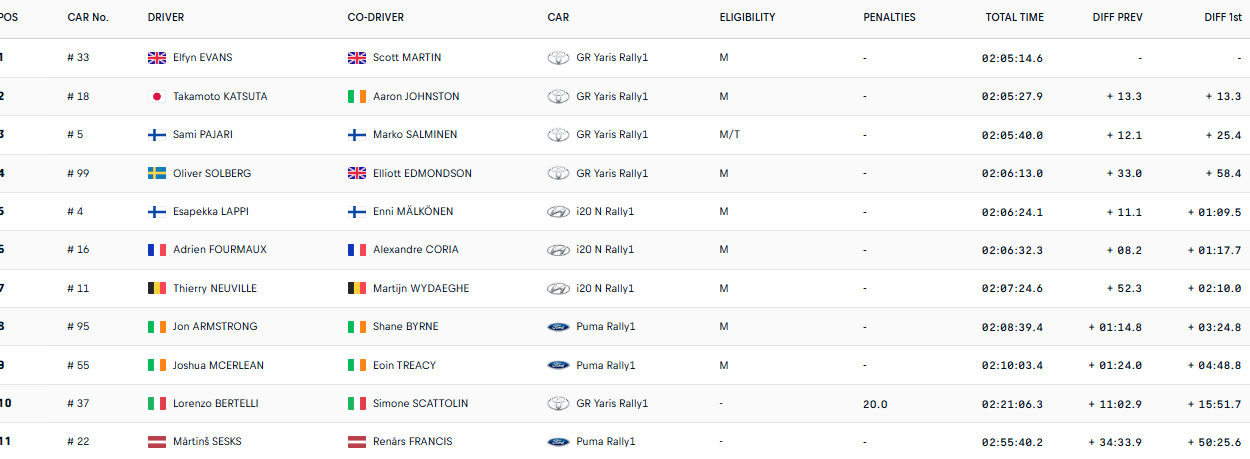The width and height of the screenshot is (1250, 459).
Task: Click the Italian flag beside Lorenzo BERTELLI
Action: pyautogui.click(x=156, y=404)
